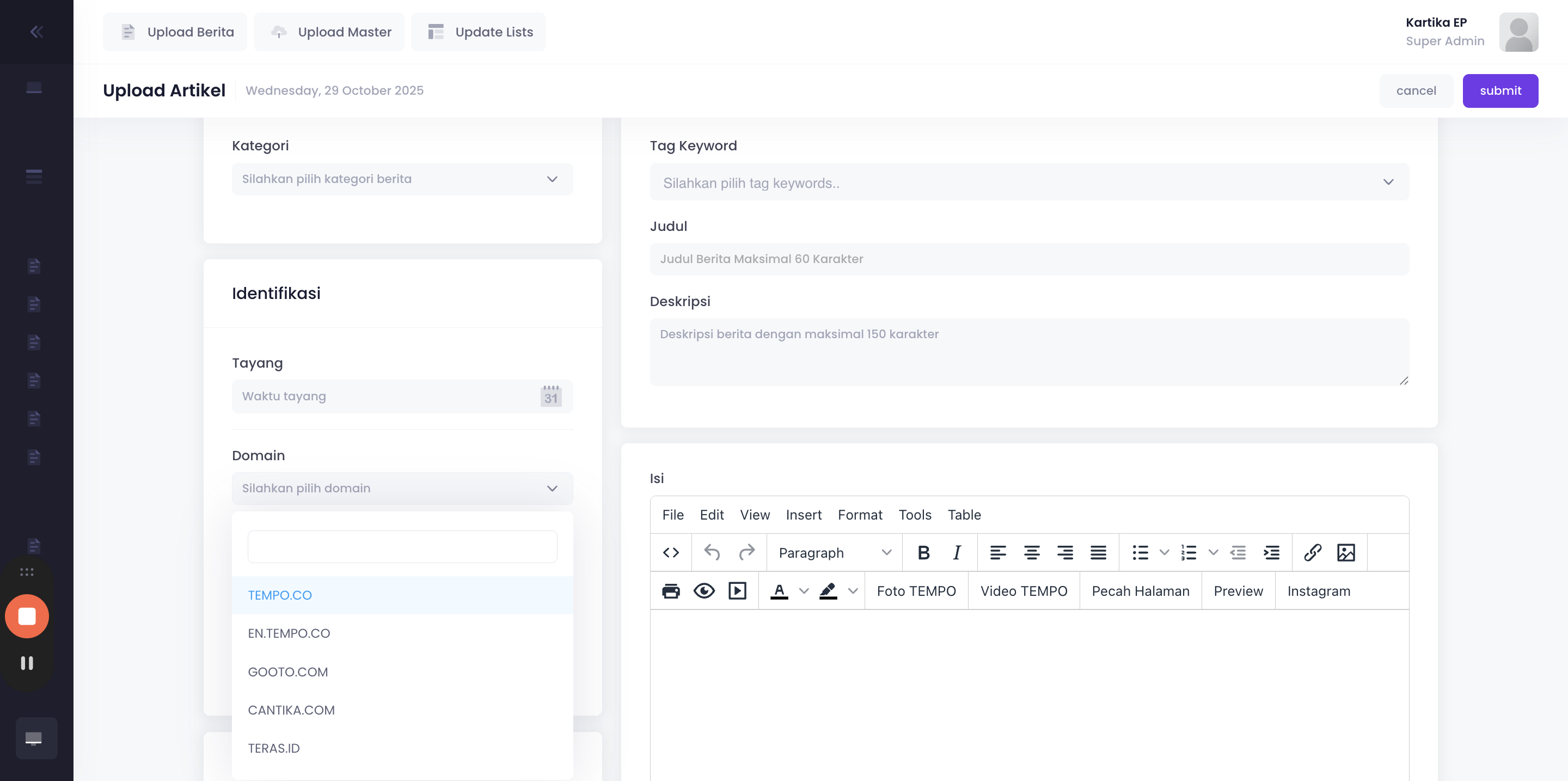
Task: Toggle bold formatting
Action: [923, 552]
